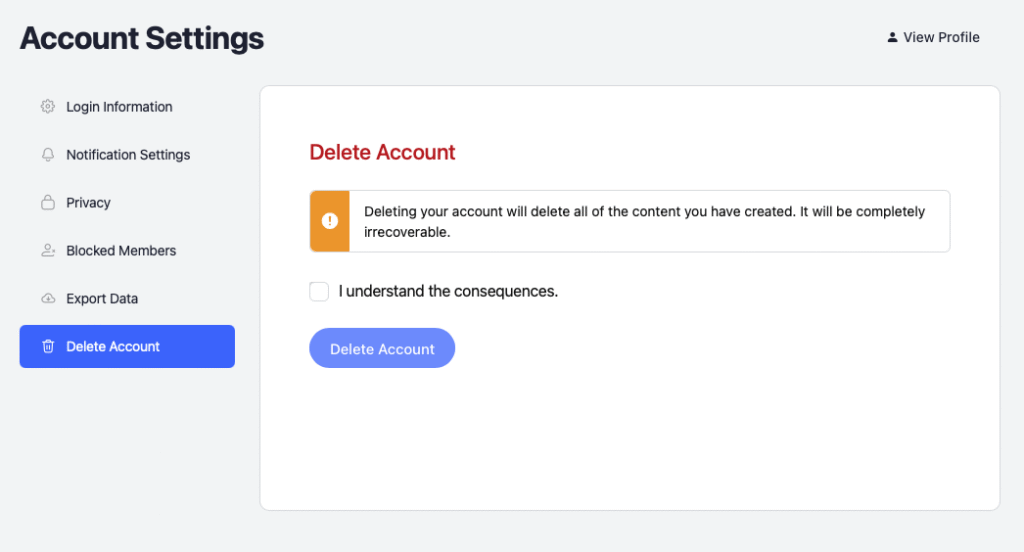Click the padlock icon next to Privacy
The image size is (1024, 552).
pyautogui.click(x=47, y=203)
